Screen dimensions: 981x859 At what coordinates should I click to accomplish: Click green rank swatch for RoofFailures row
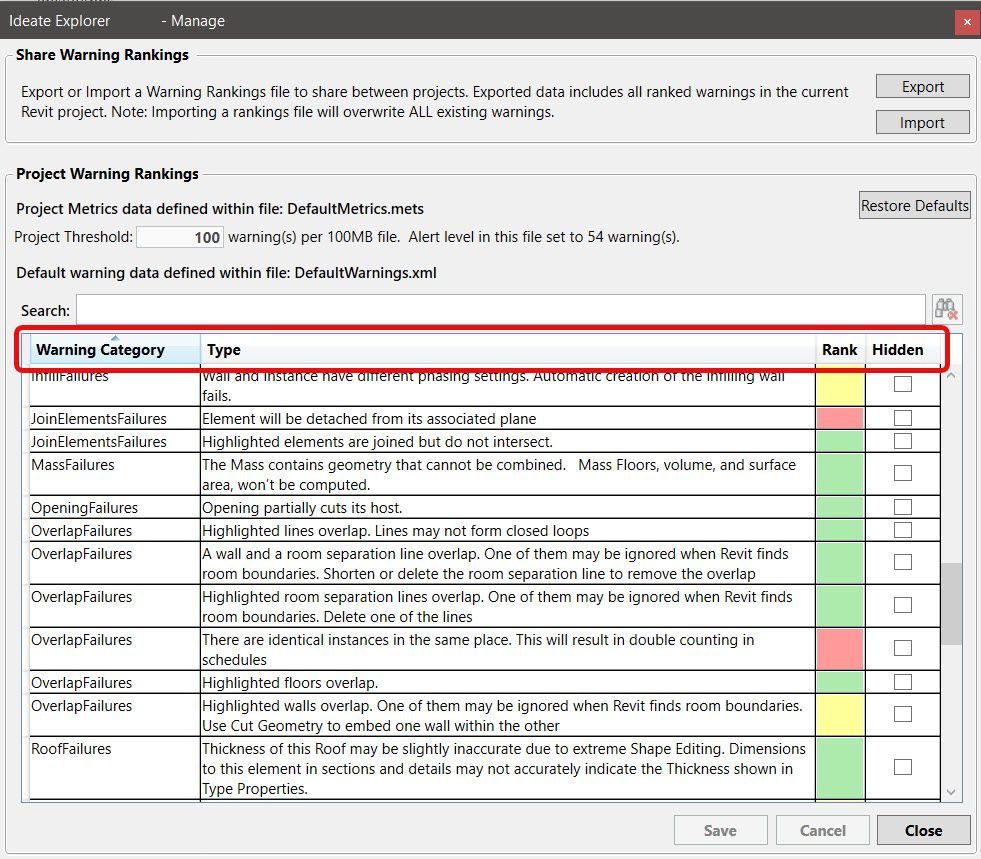(840, 768)
